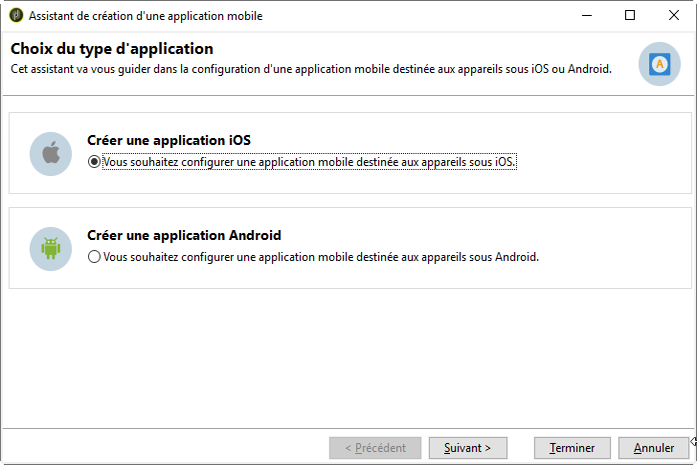Click the wizard description starting 'Cet assistant va'
The image size is (697, 465).
tap(311, 69)
